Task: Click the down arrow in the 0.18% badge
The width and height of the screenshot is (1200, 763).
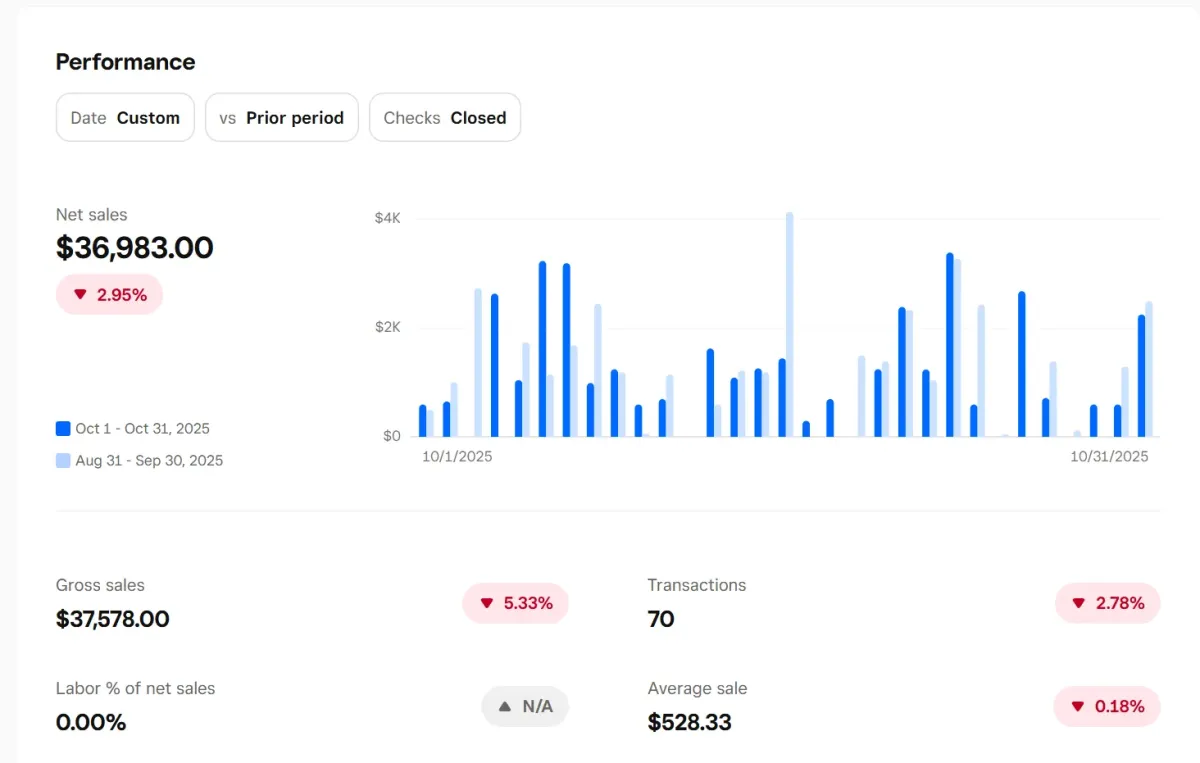Action: [1078, 706]
